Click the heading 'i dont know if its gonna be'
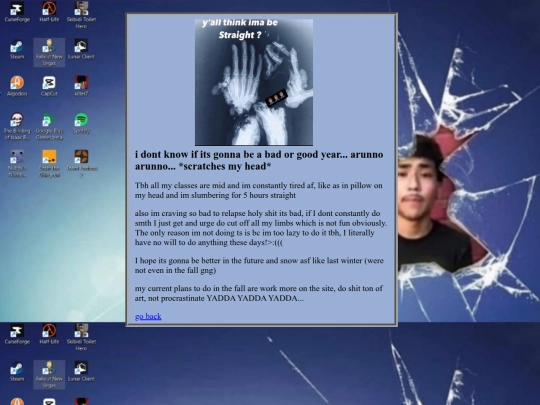Viewport: 540px width, 405px height. click(x=259, y=160)
